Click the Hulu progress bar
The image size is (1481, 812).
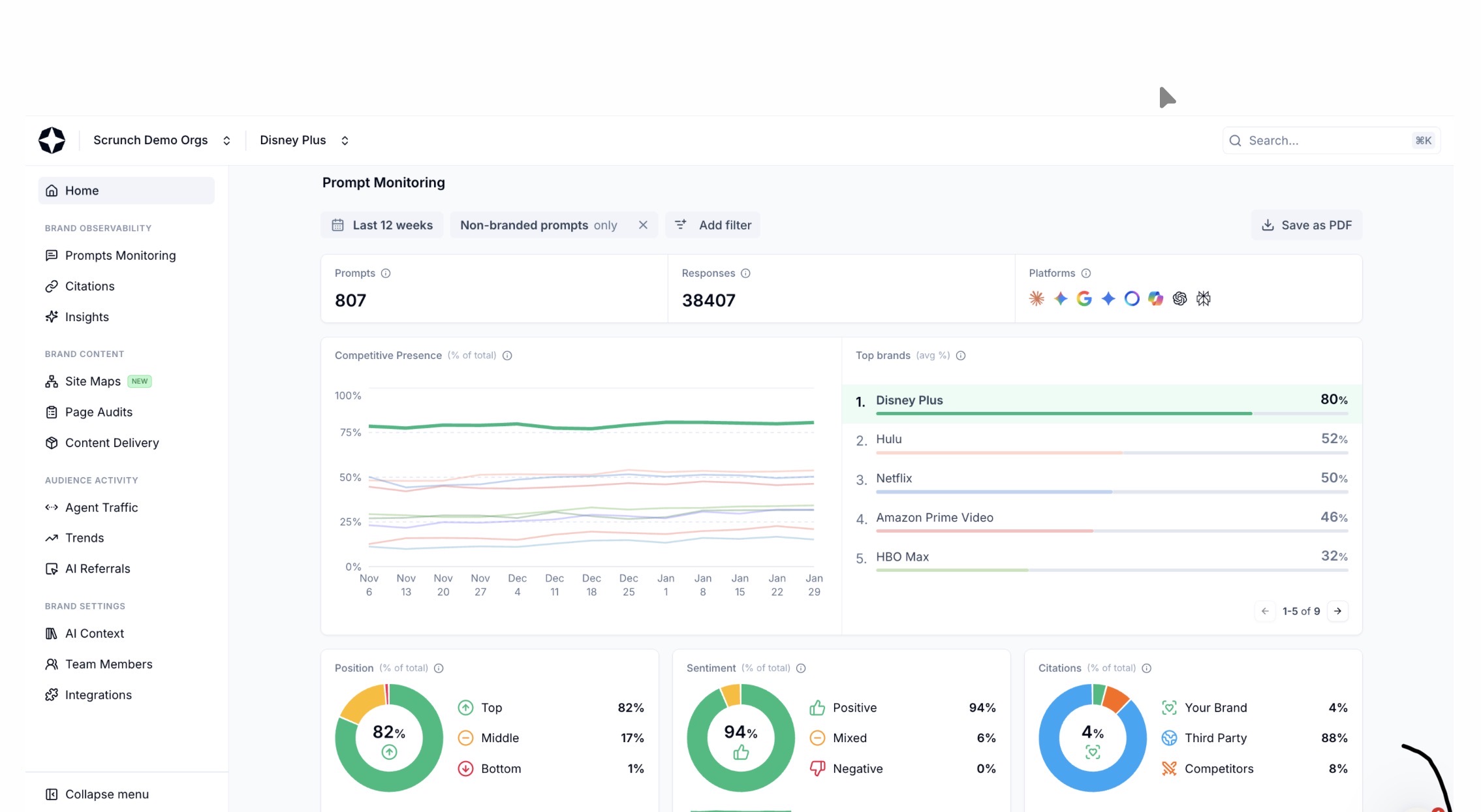click(1112, 452)
